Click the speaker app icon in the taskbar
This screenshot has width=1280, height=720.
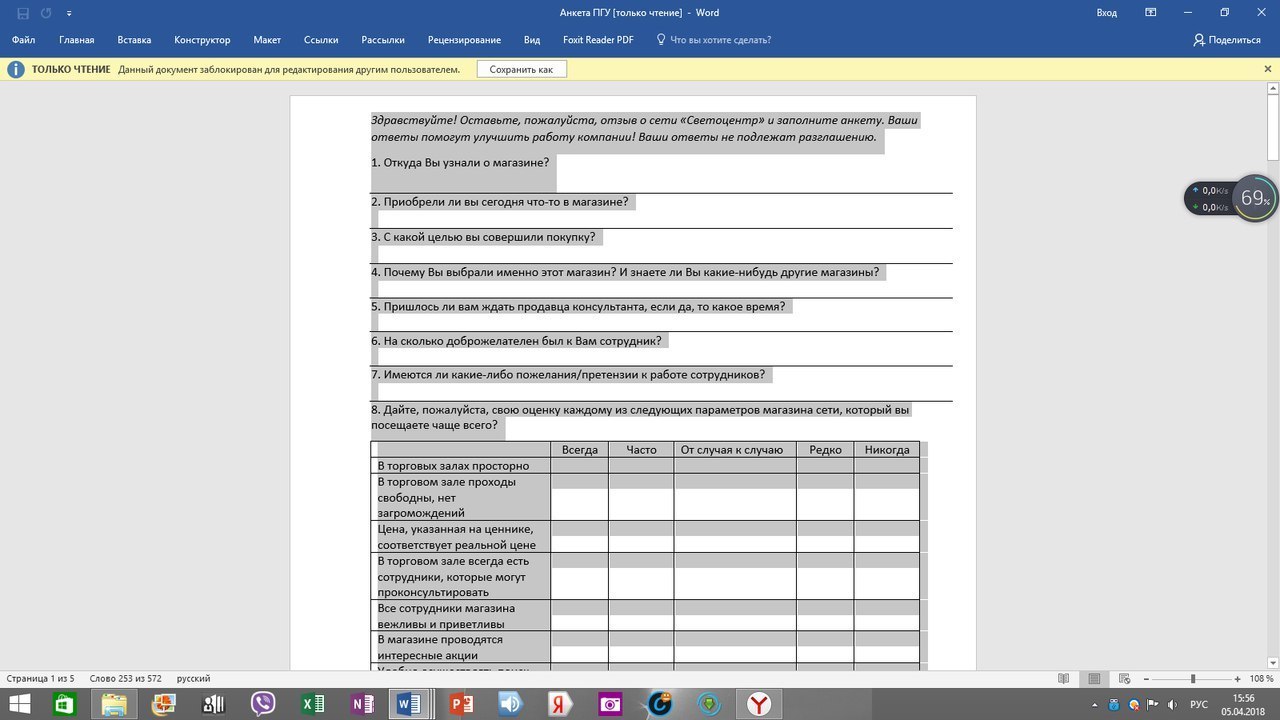tap(511, 705)
